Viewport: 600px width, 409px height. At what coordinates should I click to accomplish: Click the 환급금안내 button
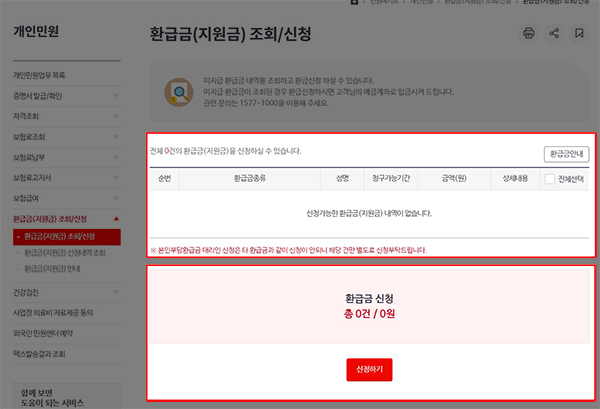click(x=566, y=154)
